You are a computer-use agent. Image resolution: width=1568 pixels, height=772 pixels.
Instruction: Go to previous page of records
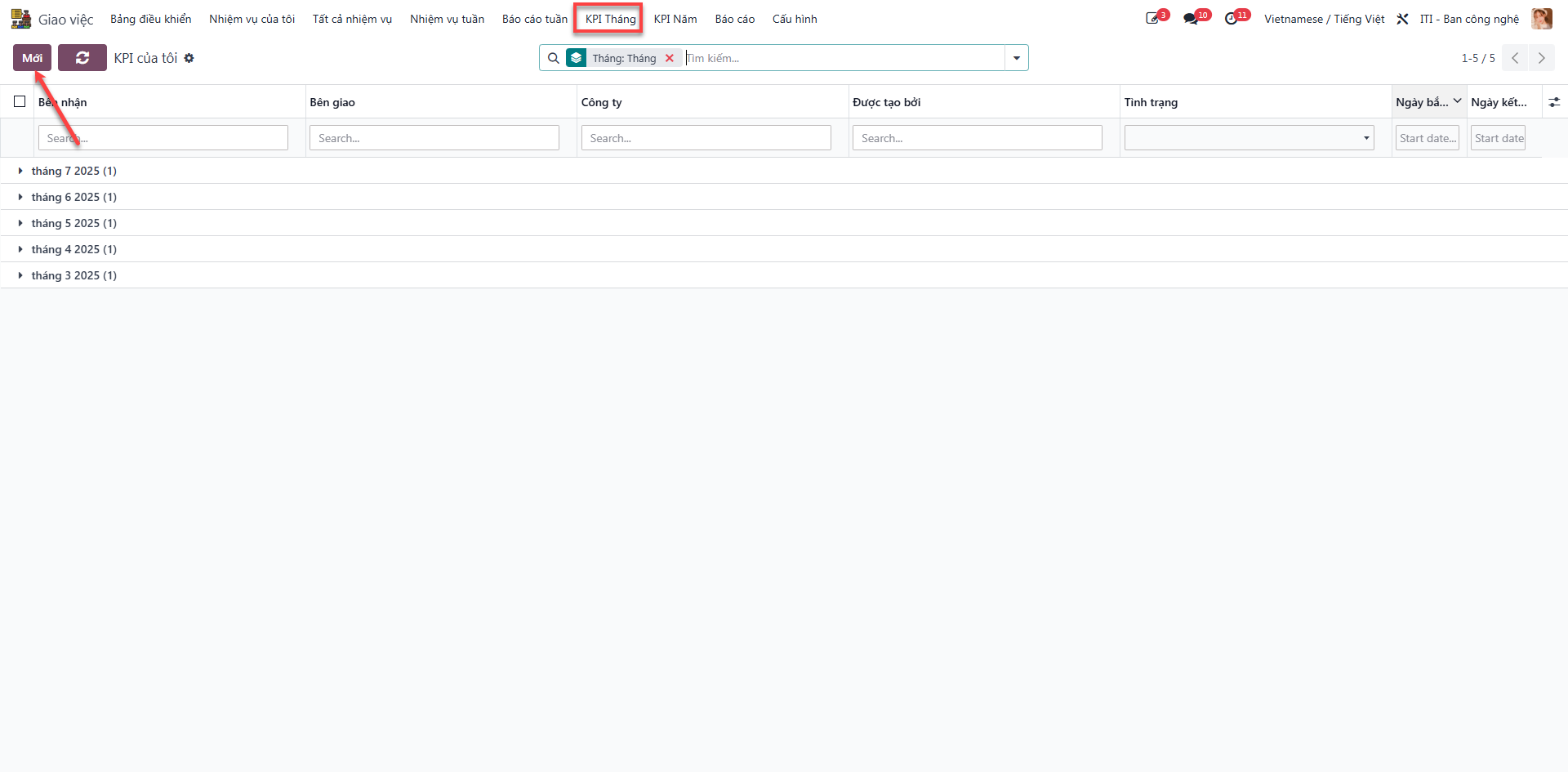pyautogui.click(x=1515, y=58)
